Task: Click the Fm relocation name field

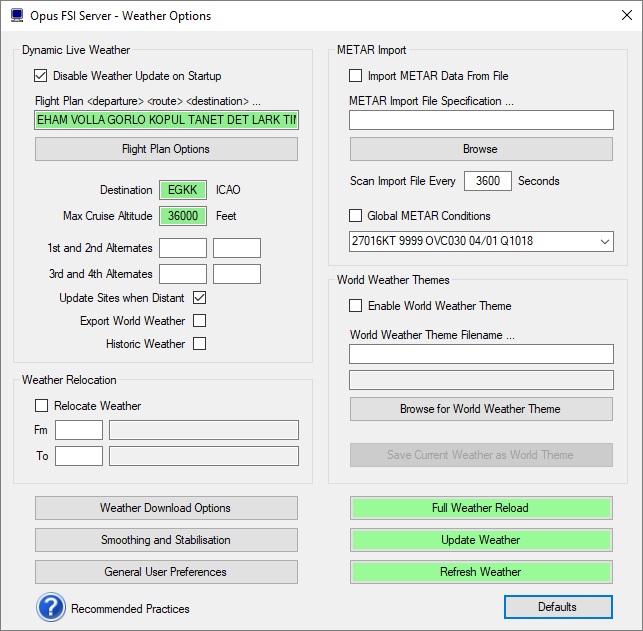Action: click(x=204, y=430)
